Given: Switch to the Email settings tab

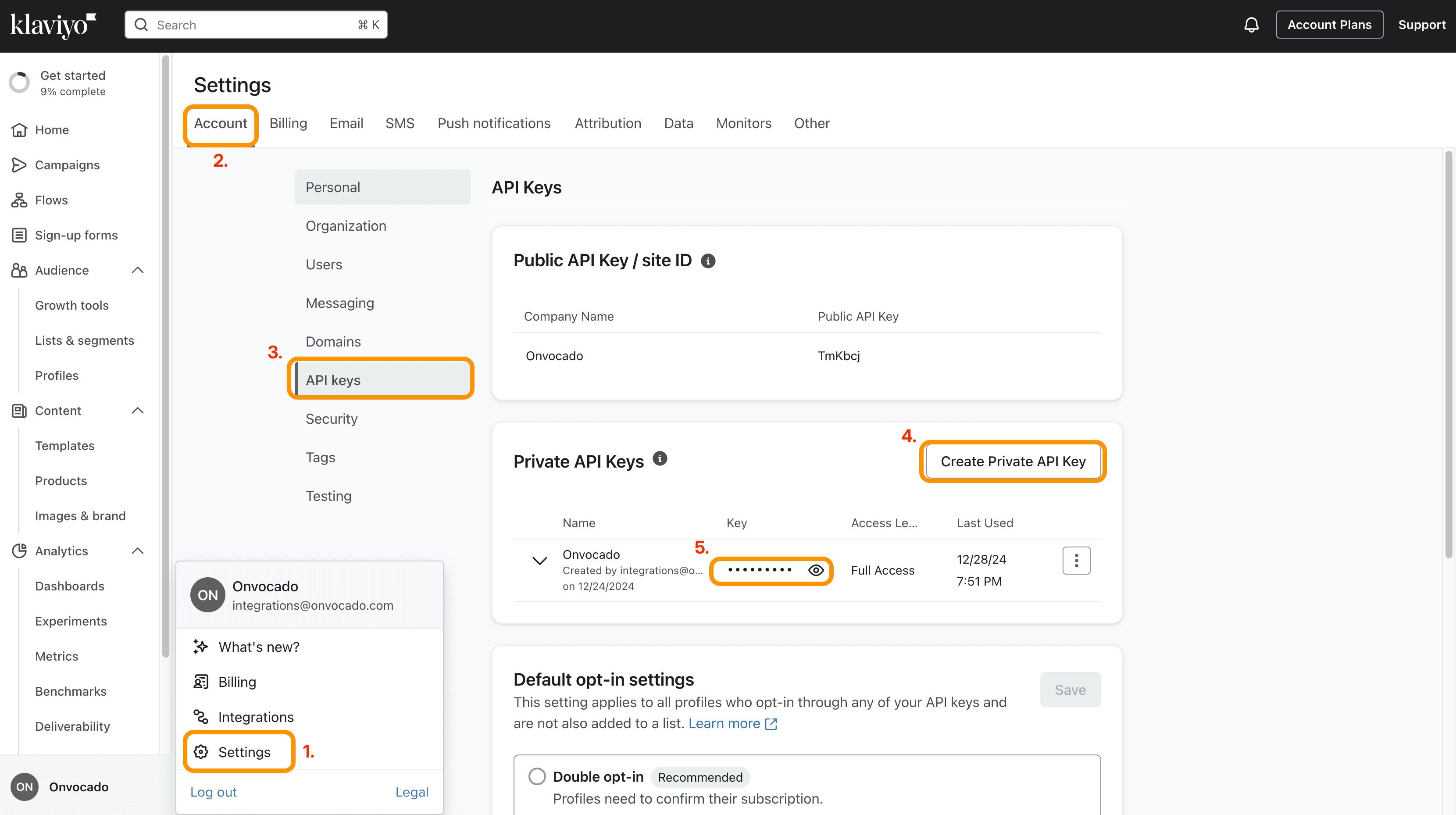Looking at the screenshot, I should (x=346, y=123).
